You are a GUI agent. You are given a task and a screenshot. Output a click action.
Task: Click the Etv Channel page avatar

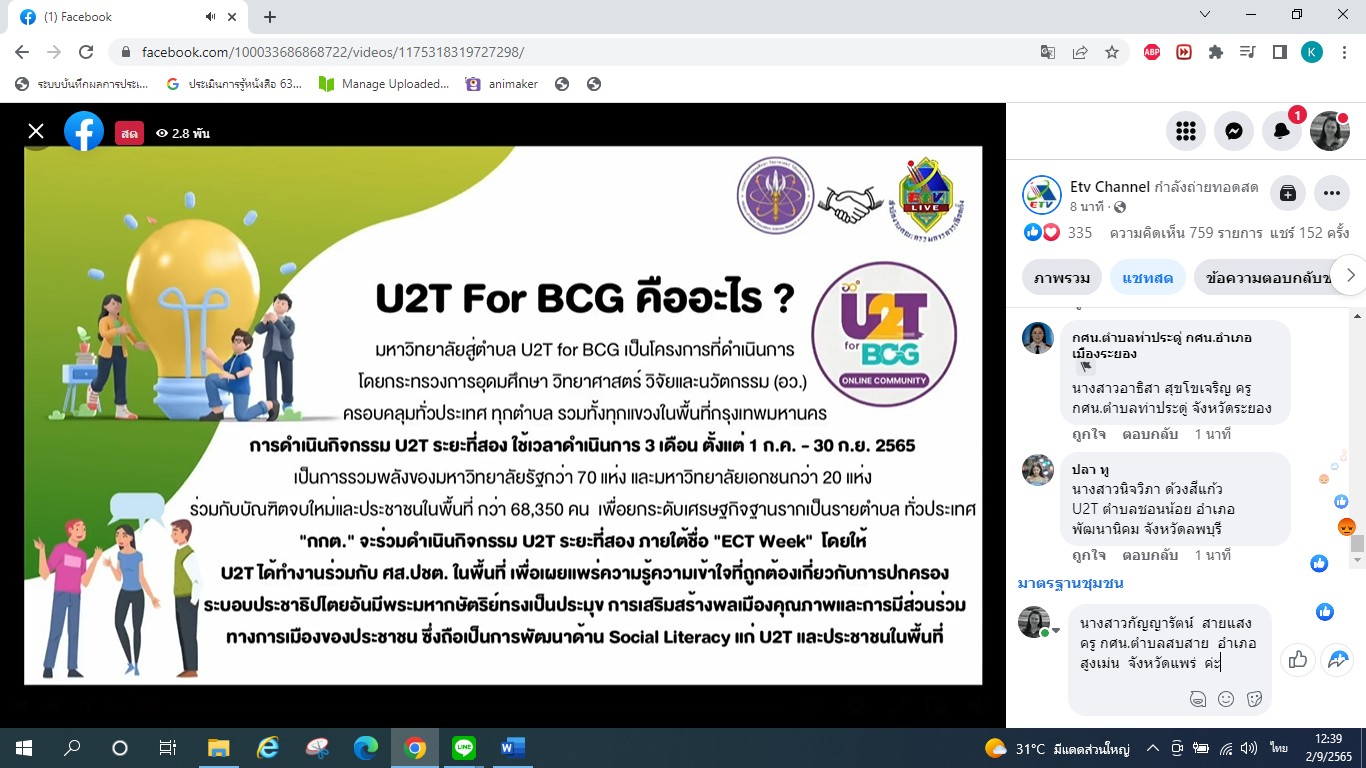(1041, 195)
